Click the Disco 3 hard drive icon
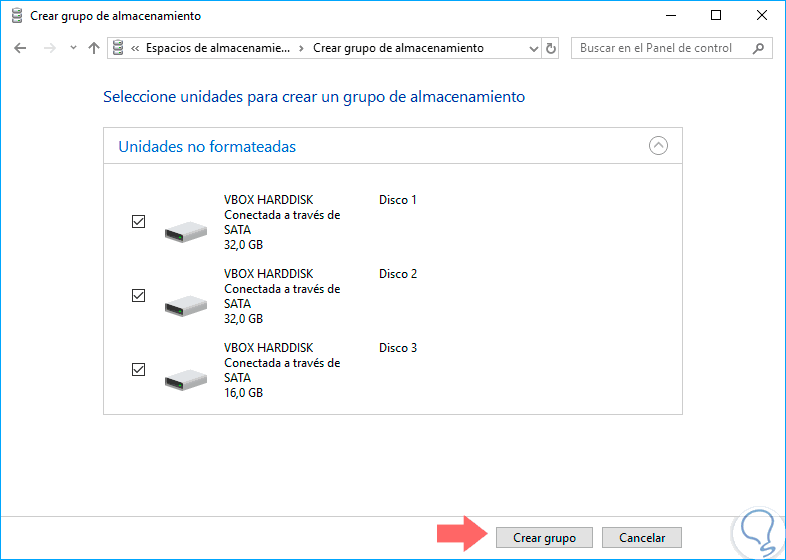 [x=185, y=378]
